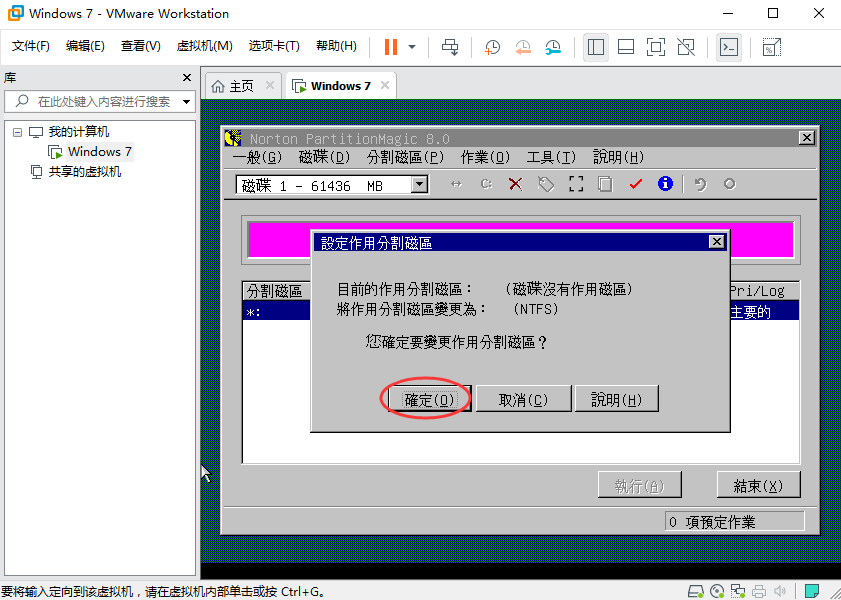This screenshot has width=841, height=600.
Task: Open the 文件(F) menu
Action: [x=31, y=46]
